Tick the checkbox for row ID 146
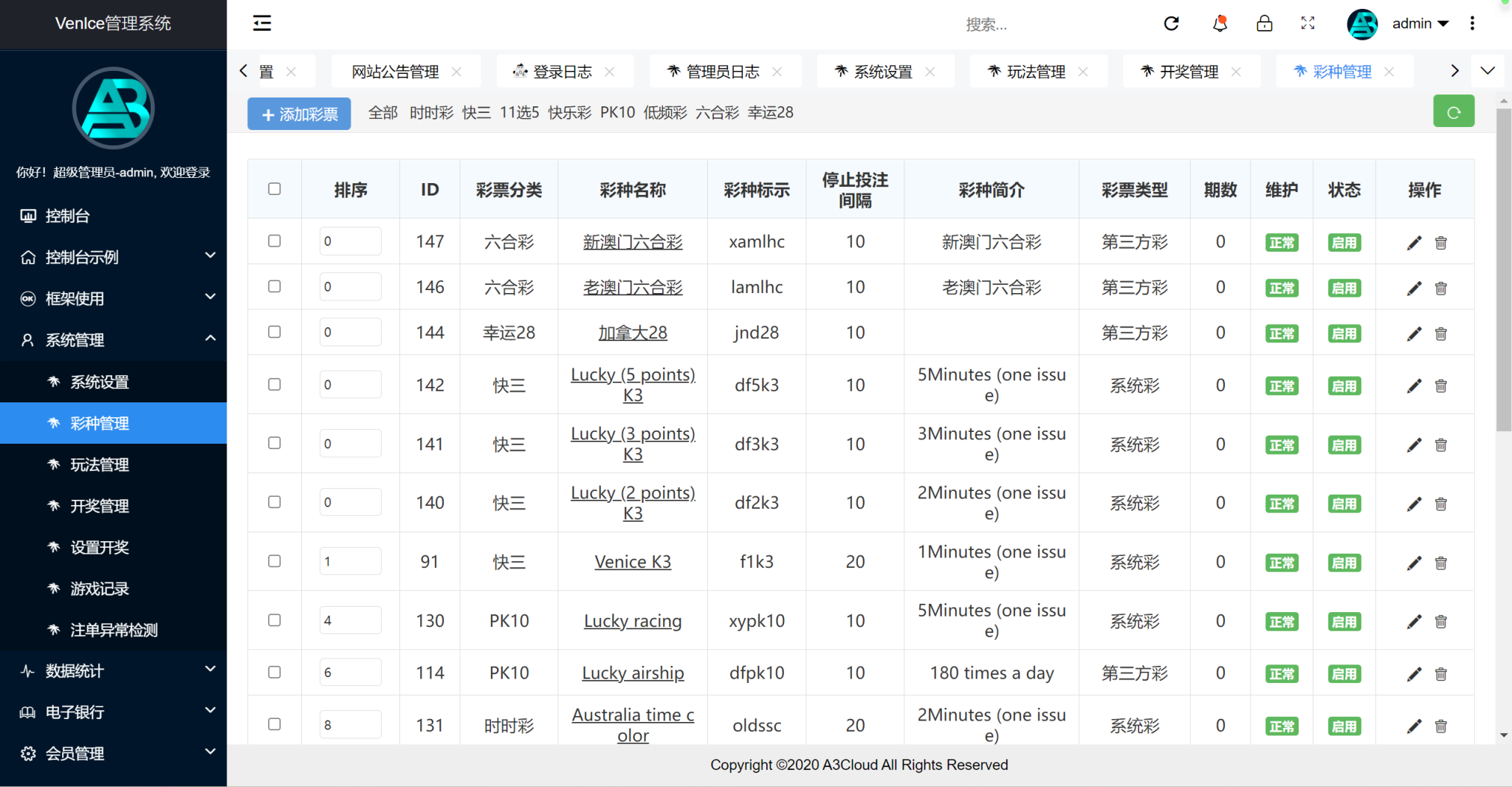Viewport: 1512px width, 787px height. click(275, 286)
